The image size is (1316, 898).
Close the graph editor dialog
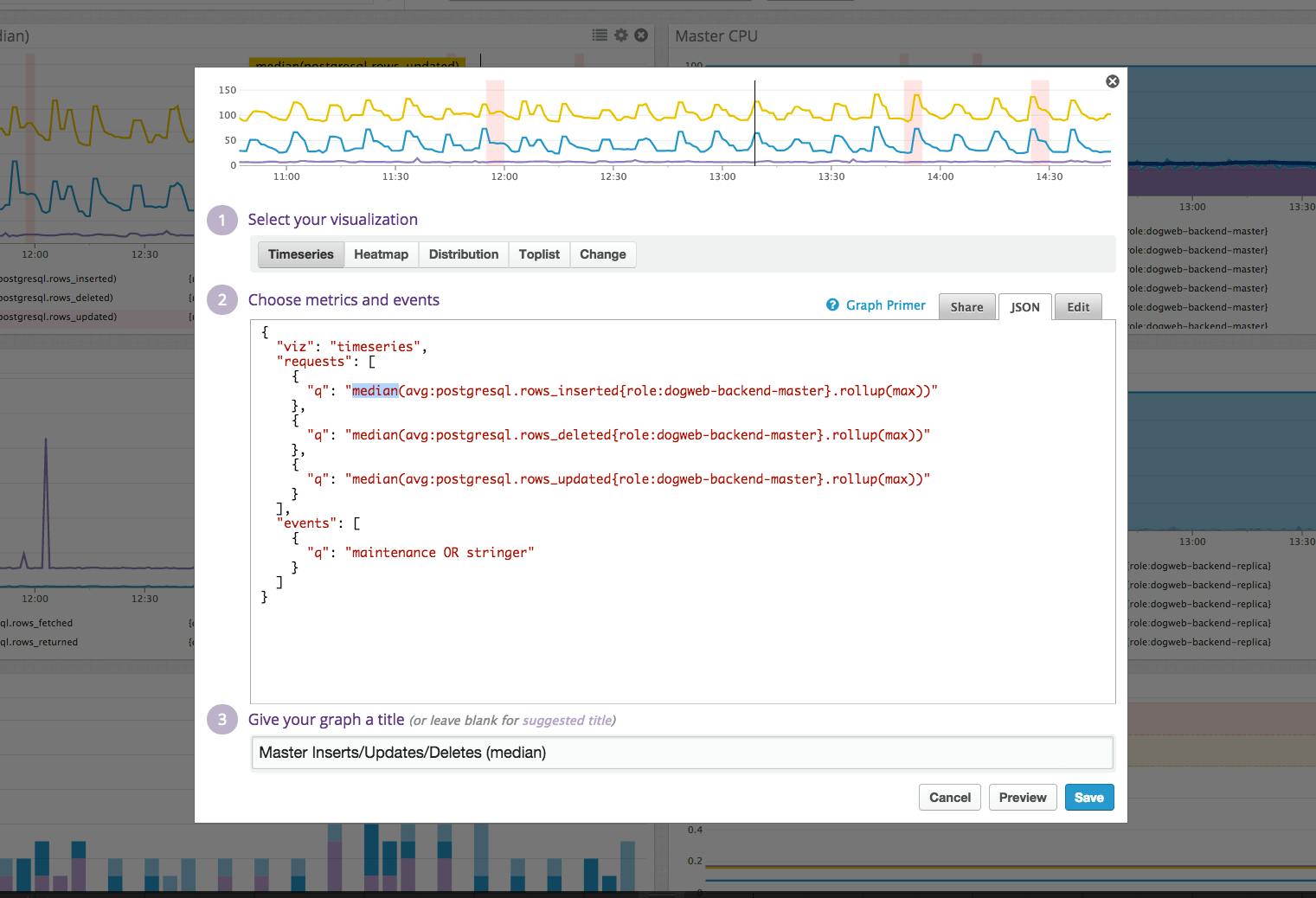coord(1113,81)
